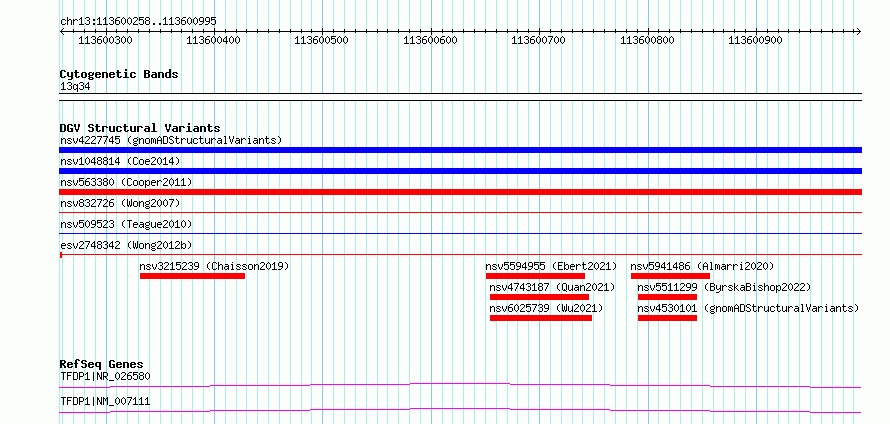The height and width of the screenshot is (424, 890).
Task: Click the nsv509523 (Teague2010) label
Action: [x=126, y=224]
